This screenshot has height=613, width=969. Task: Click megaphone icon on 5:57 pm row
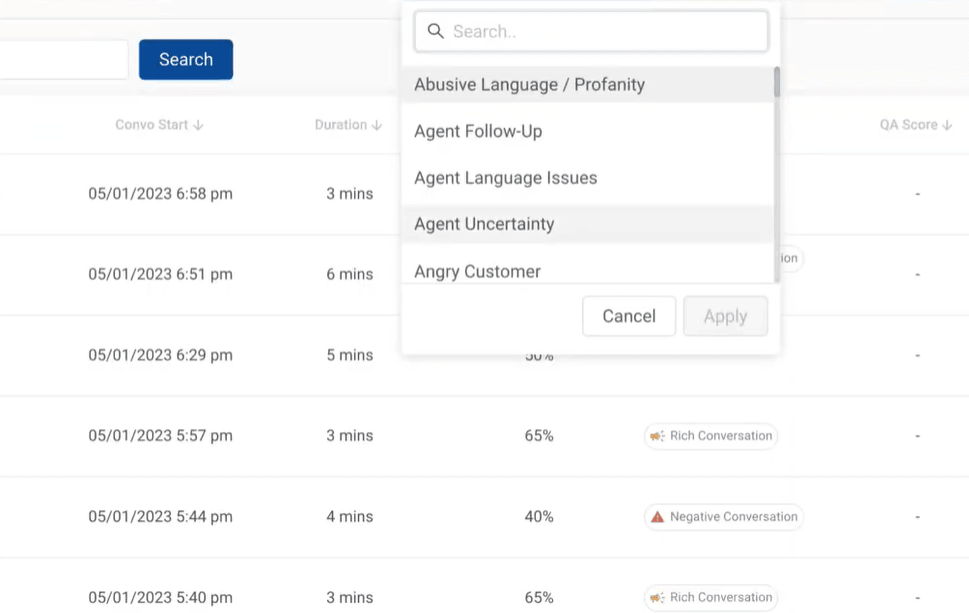[657, 436]
